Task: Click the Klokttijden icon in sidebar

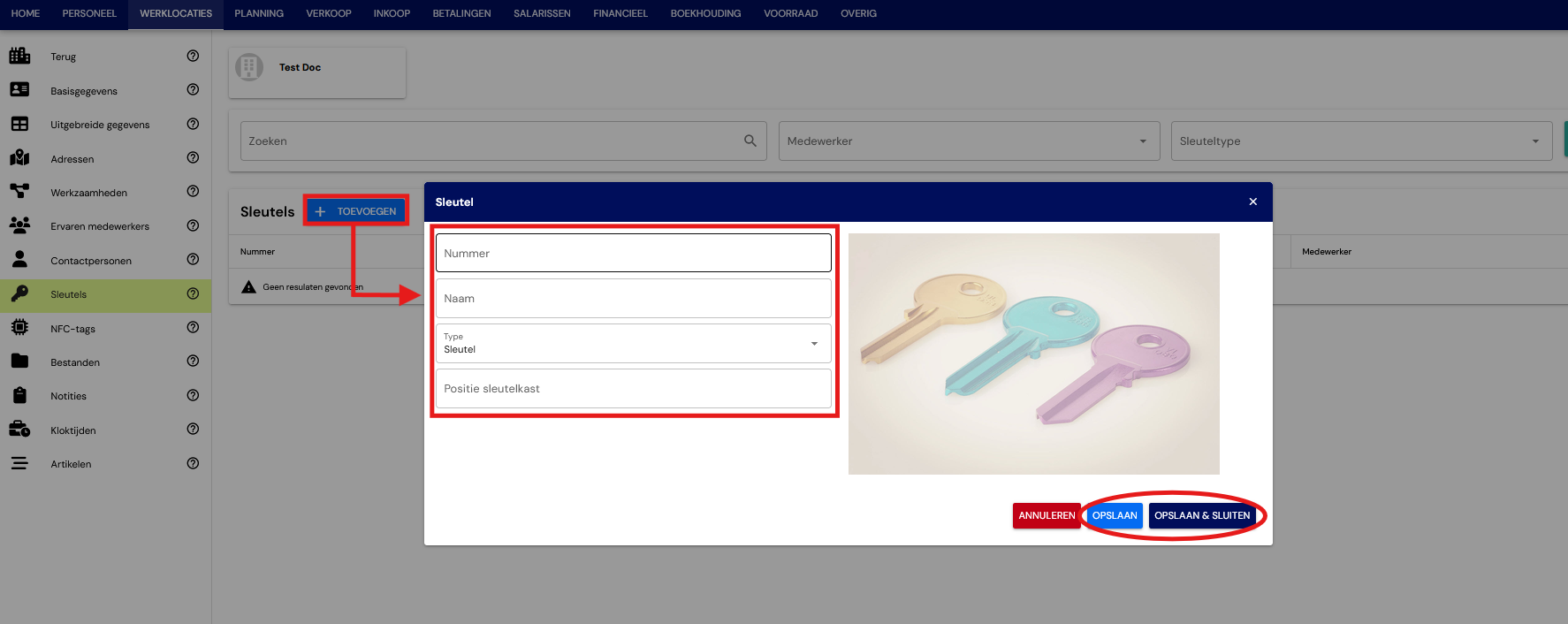Action: [x=19, y=430]
